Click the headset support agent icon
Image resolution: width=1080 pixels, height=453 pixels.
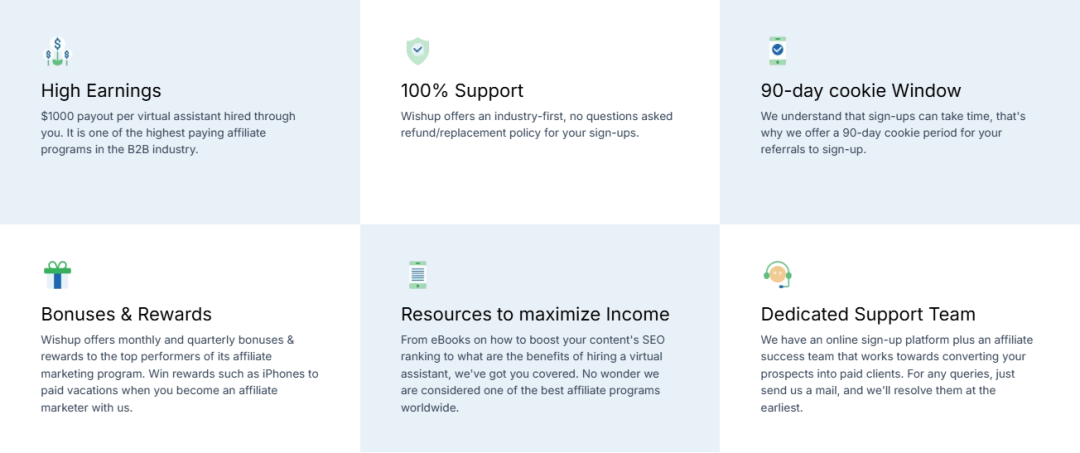pos(777,274)
